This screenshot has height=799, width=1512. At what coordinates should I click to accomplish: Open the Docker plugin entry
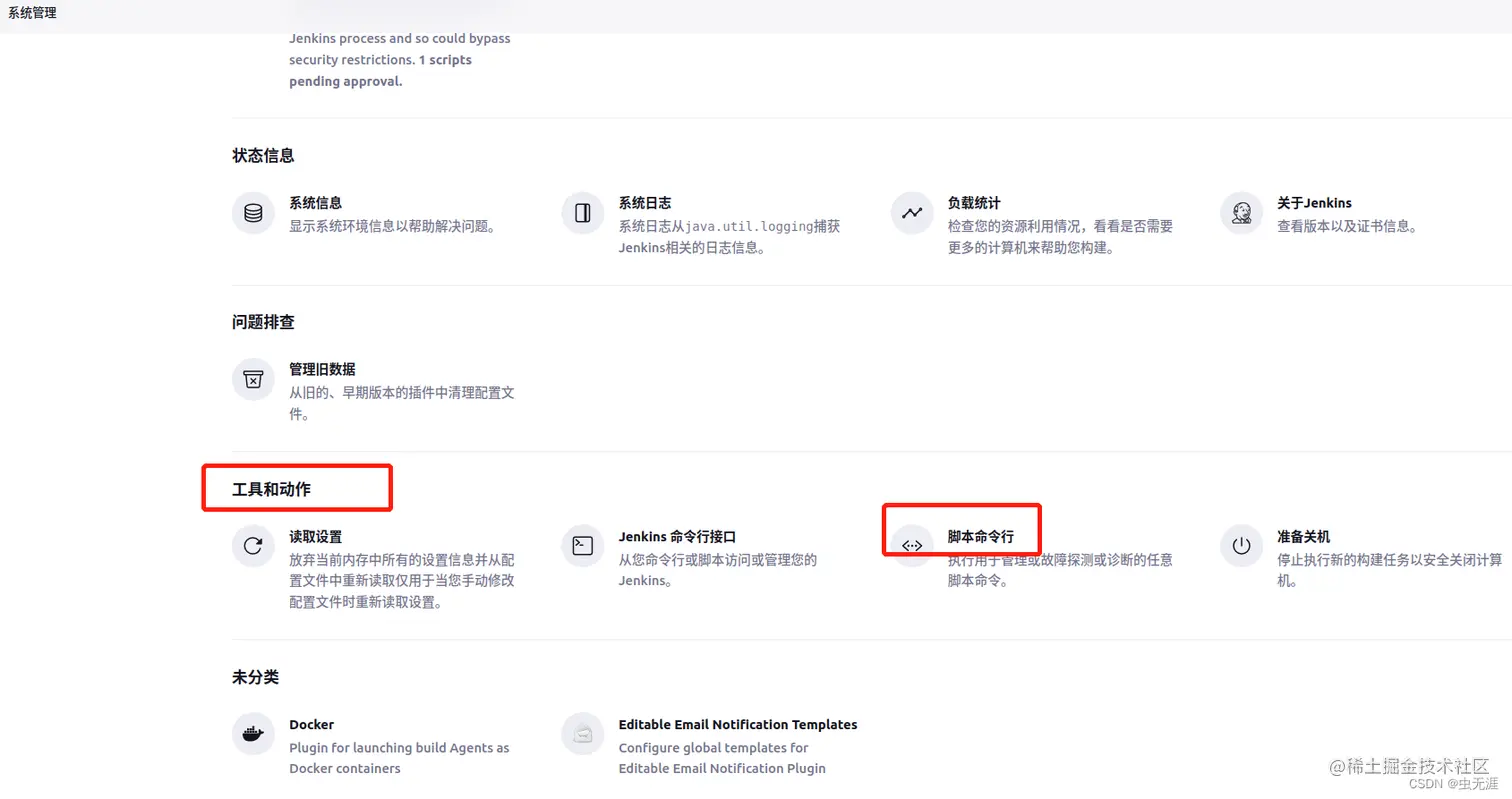click(311, 724)
